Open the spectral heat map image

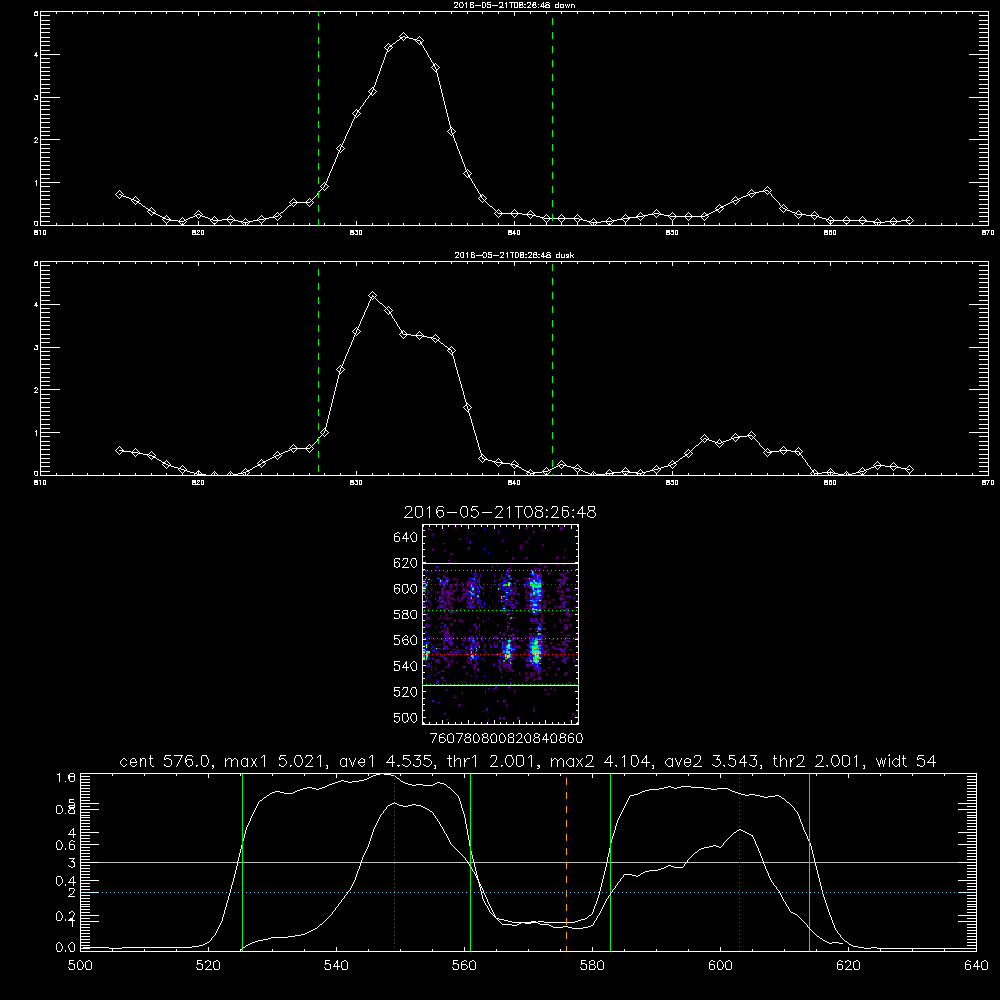pos(501,624)
